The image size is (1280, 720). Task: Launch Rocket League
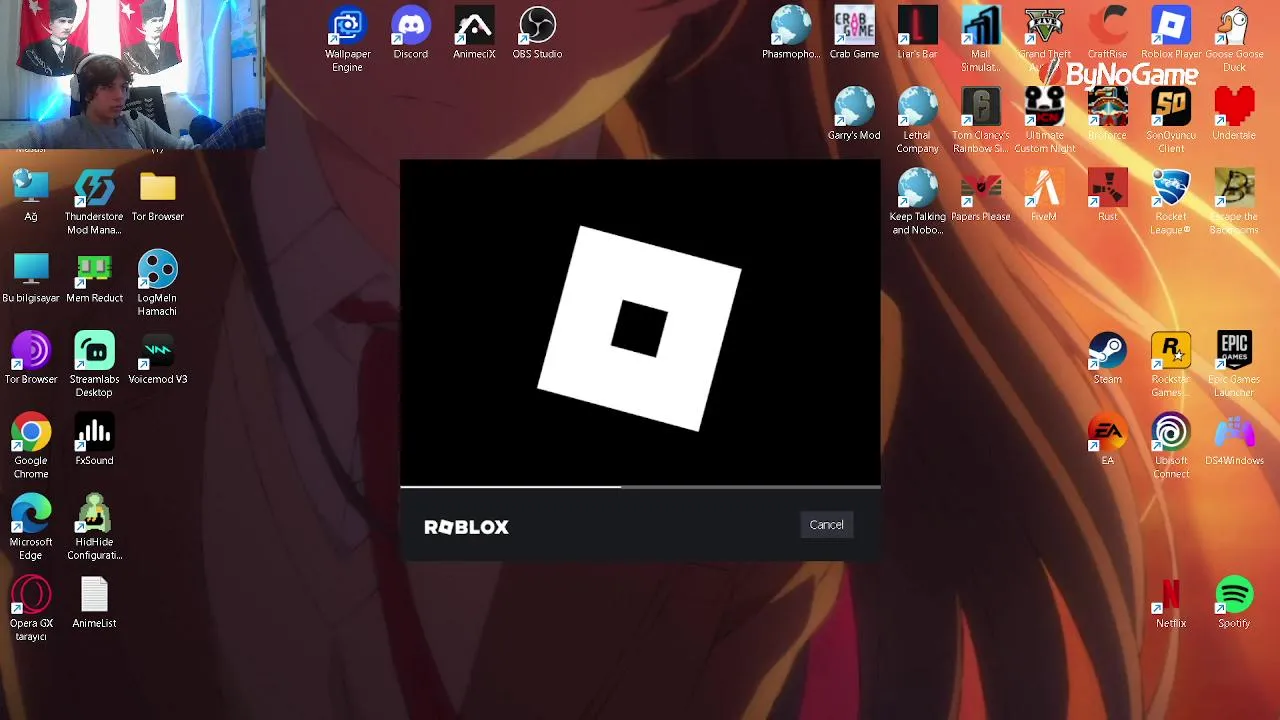1171,202
